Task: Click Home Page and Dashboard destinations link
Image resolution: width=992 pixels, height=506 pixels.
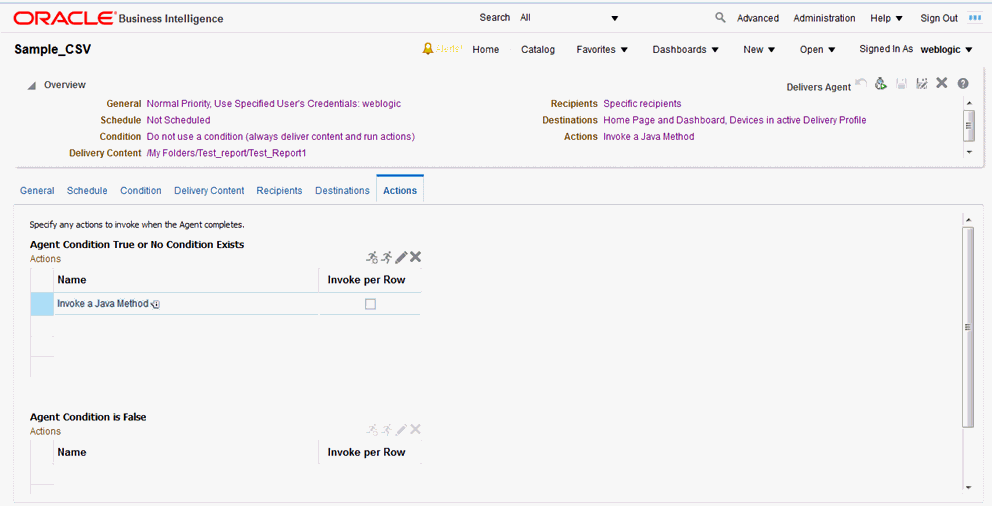Action: click(x=735, y=120)
